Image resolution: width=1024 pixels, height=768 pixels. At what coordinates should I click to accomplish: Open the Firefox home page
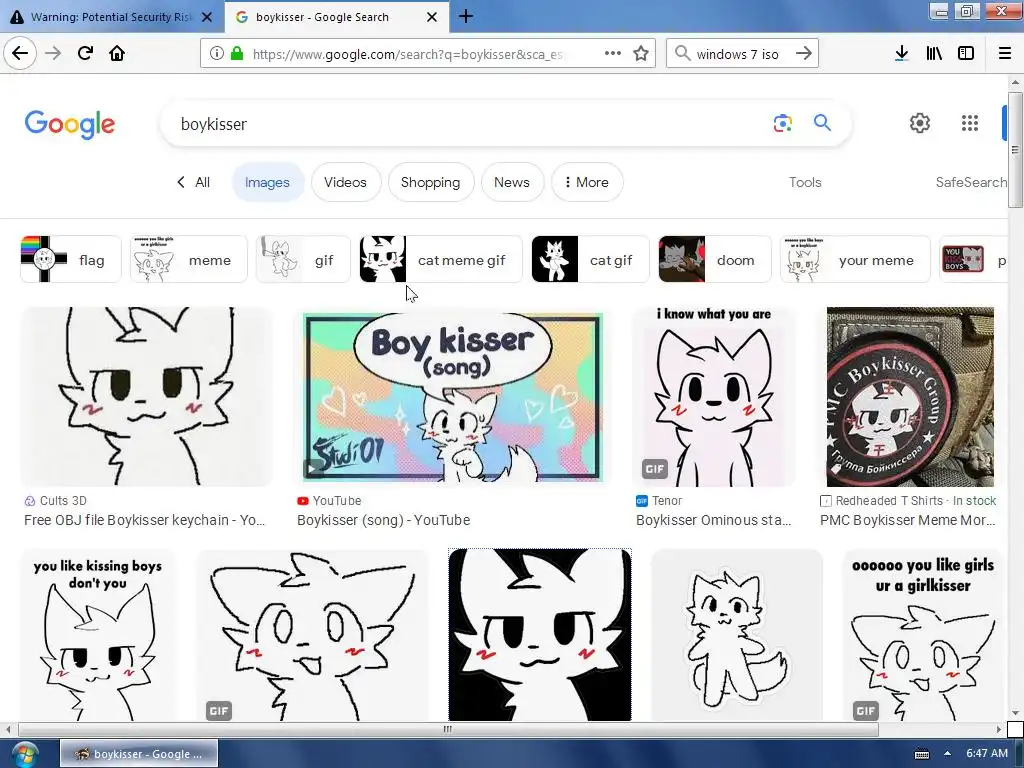coord(117,53)
